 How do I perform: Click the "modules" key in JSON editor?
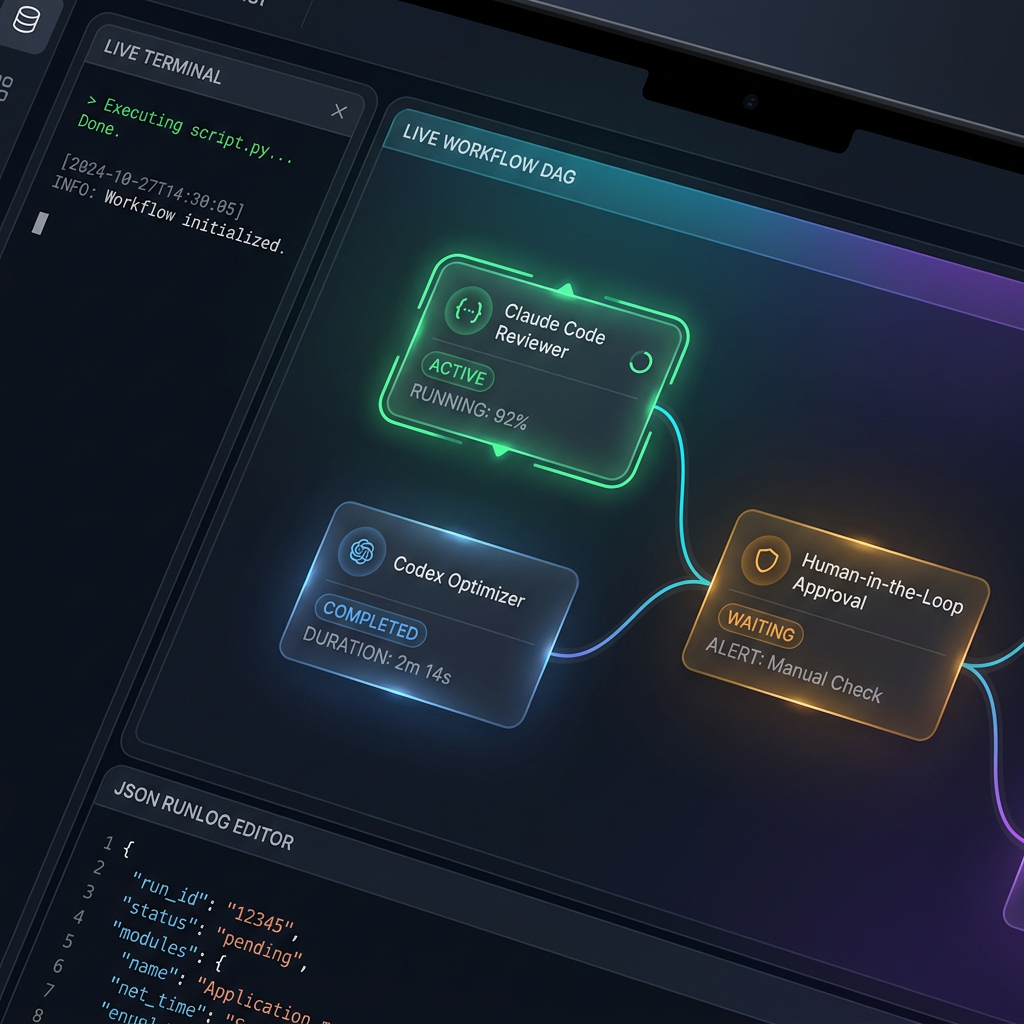point(153,939)
